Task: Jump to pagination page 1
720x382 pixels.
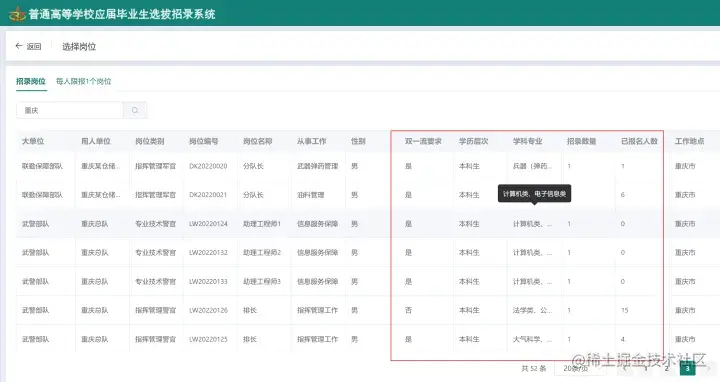Action: [646, 368]
